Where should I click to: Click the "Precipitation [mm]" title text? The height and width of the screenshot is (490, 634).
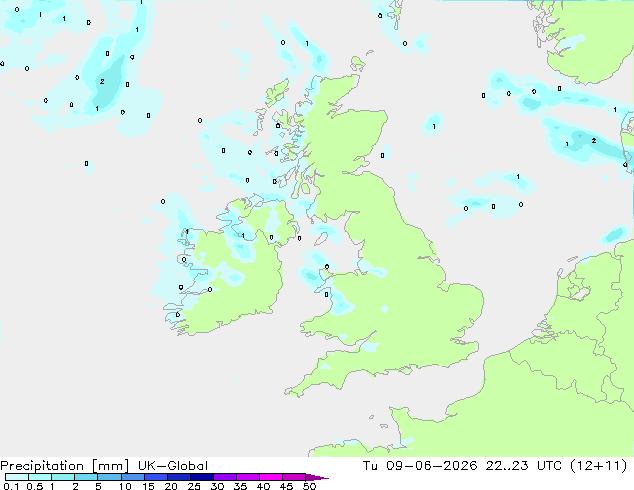[65, 466]
